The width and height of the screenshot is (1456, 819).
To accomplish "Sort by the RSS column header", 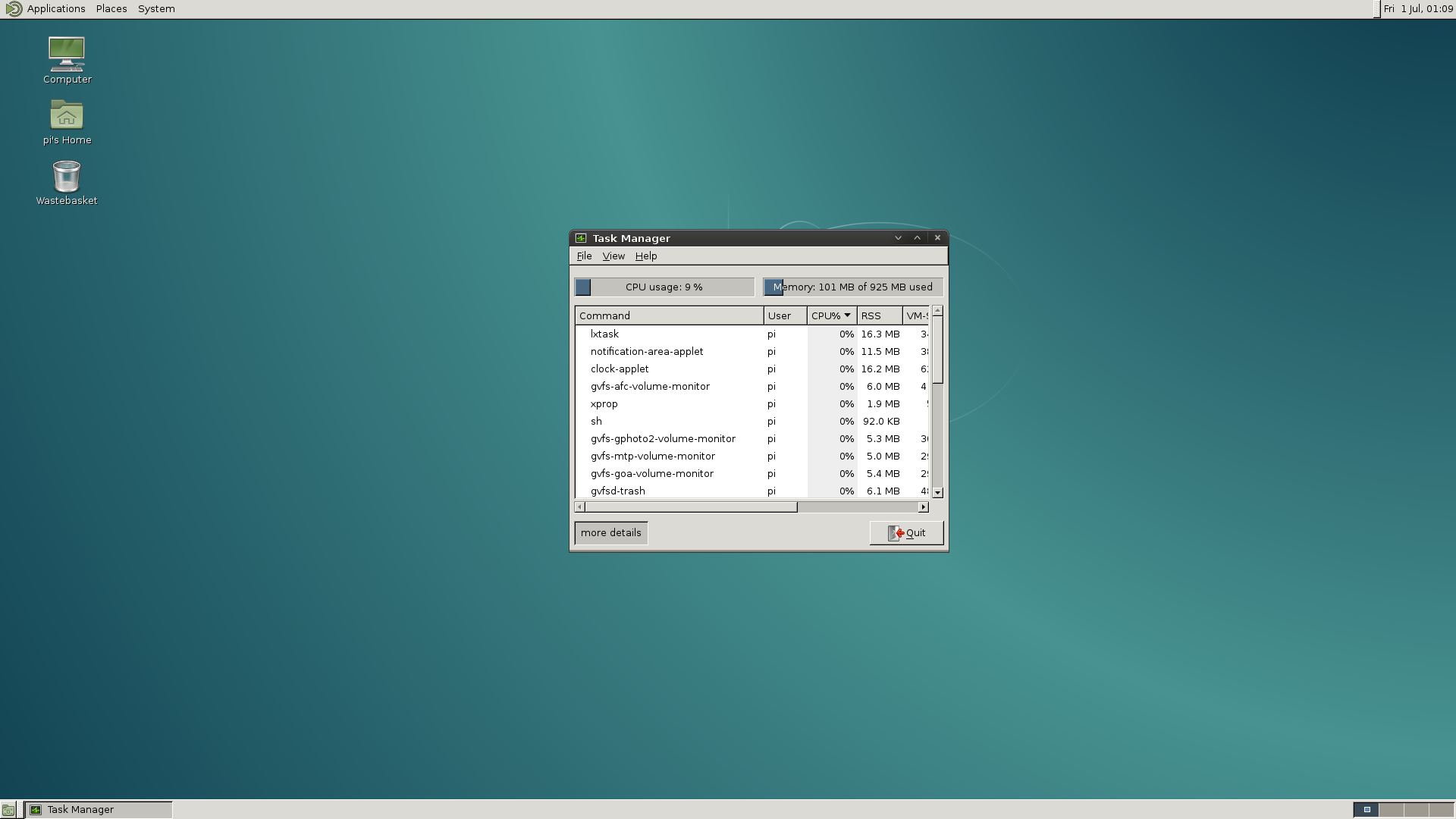I will (x=880, y=315).
